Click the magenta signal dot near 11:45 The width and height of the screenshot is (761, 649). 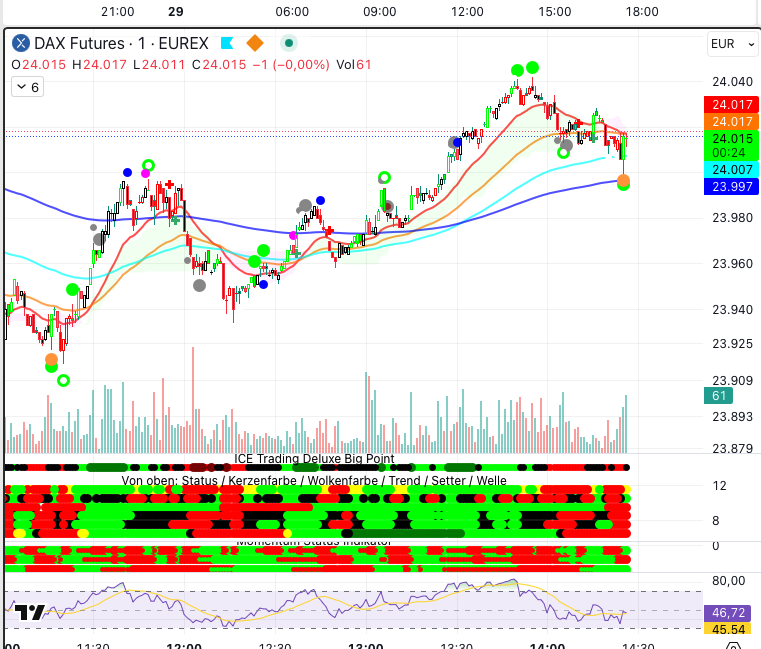(x=146, y=173)
